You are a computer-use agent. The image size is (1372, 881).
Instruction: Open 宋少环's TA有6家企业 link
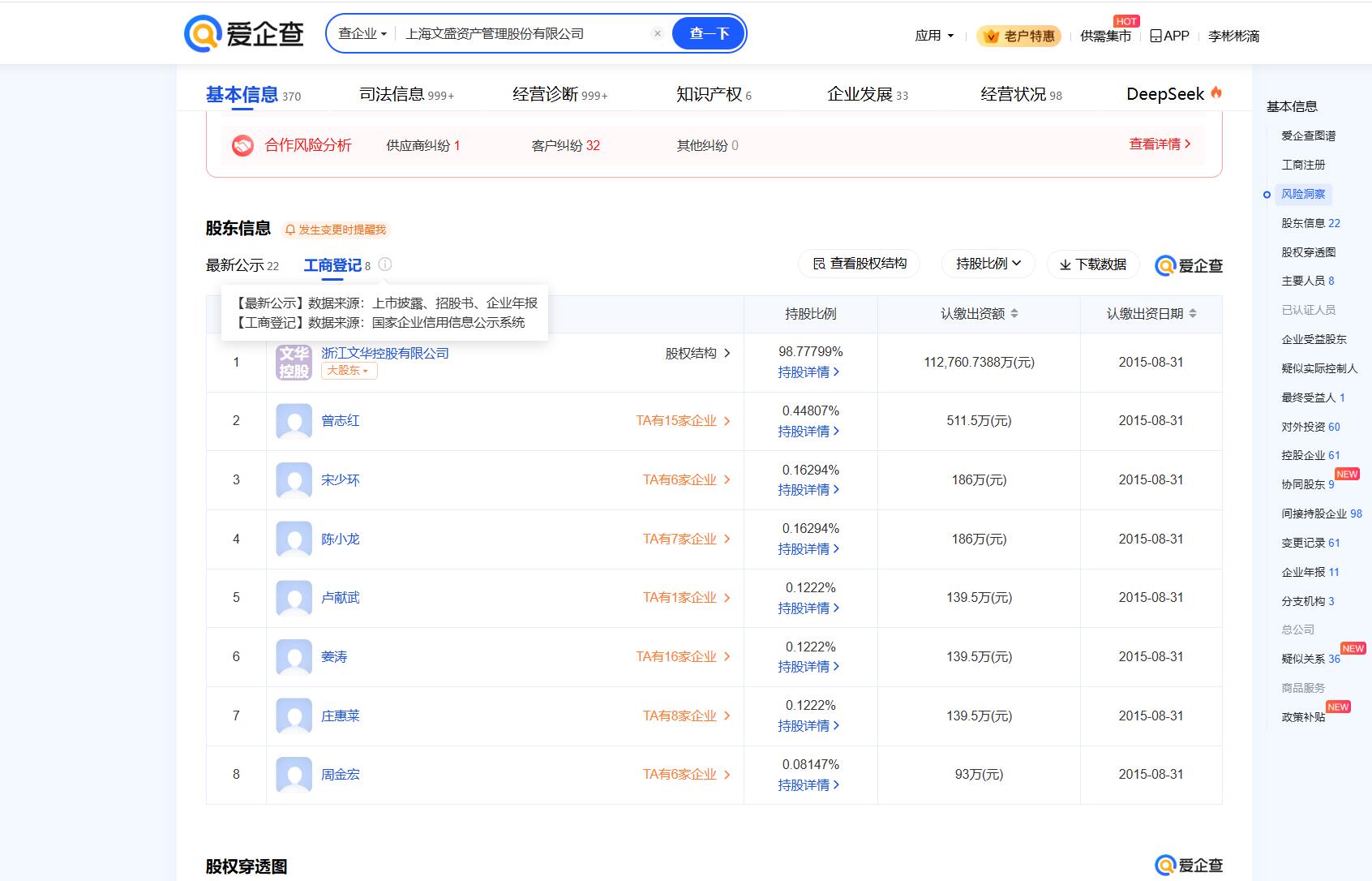pos(687,480)
